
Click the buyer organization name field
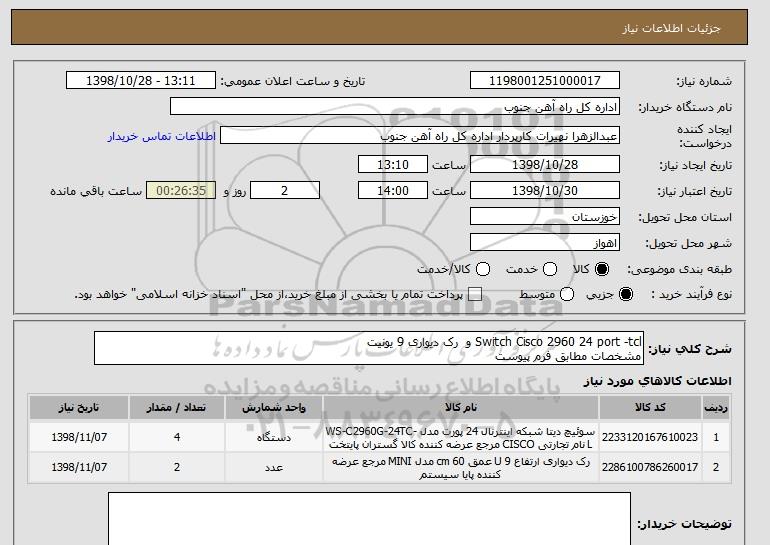coord(395,107)
